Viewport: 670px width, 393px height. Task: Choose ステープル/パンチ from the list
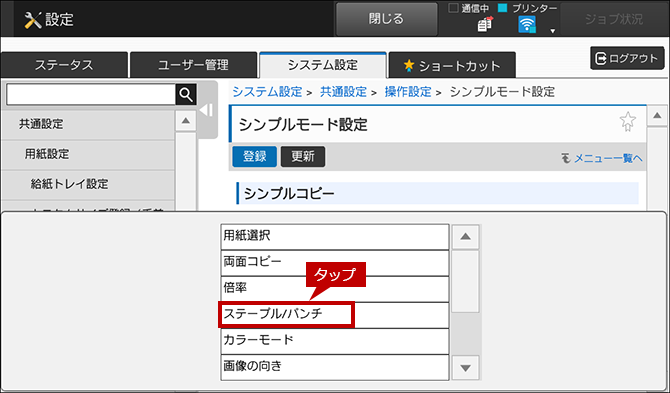click(x=335, y=314)
